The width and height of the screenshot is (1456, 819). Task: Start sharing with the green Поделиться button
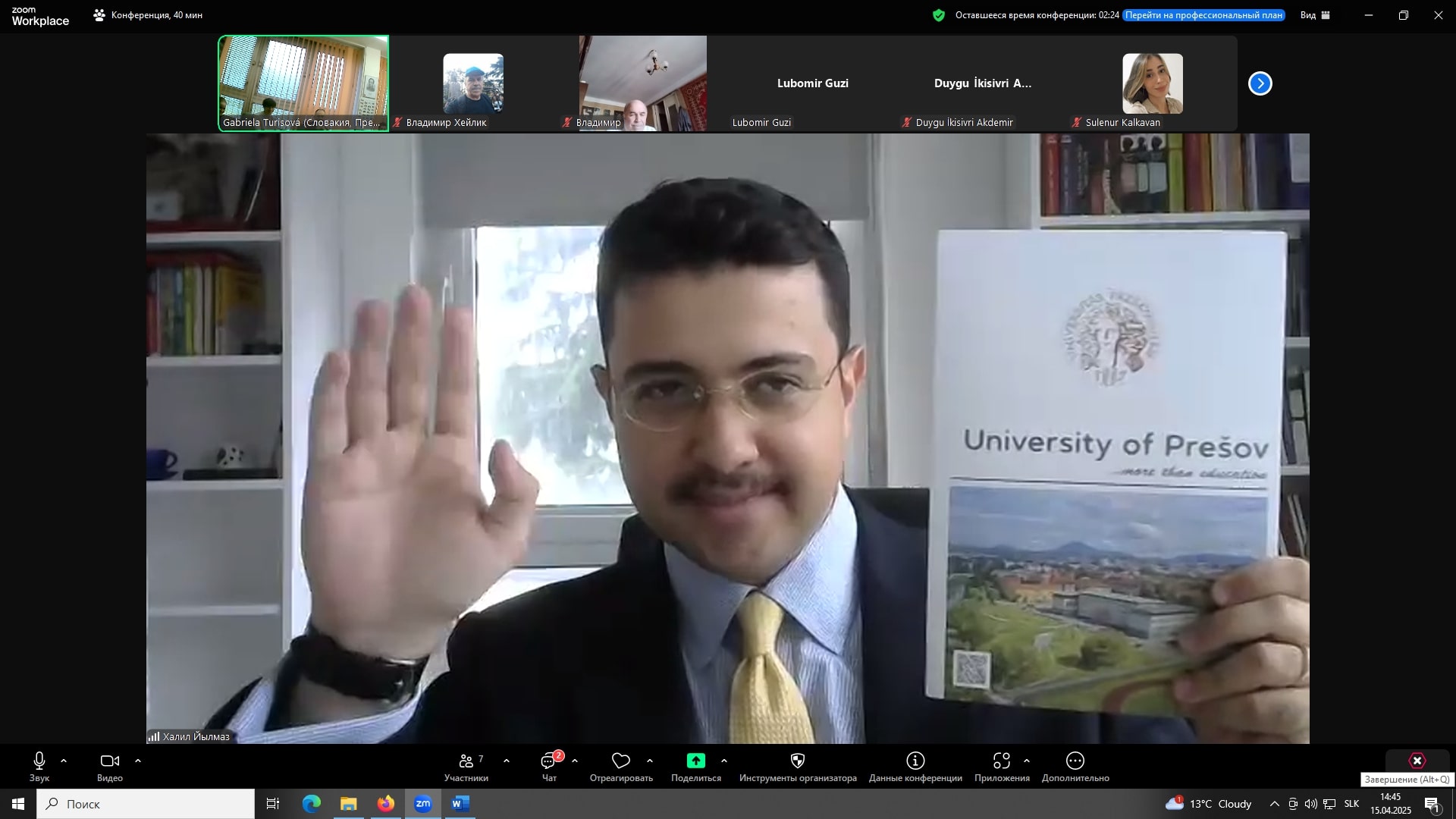(x=695, y=761)
